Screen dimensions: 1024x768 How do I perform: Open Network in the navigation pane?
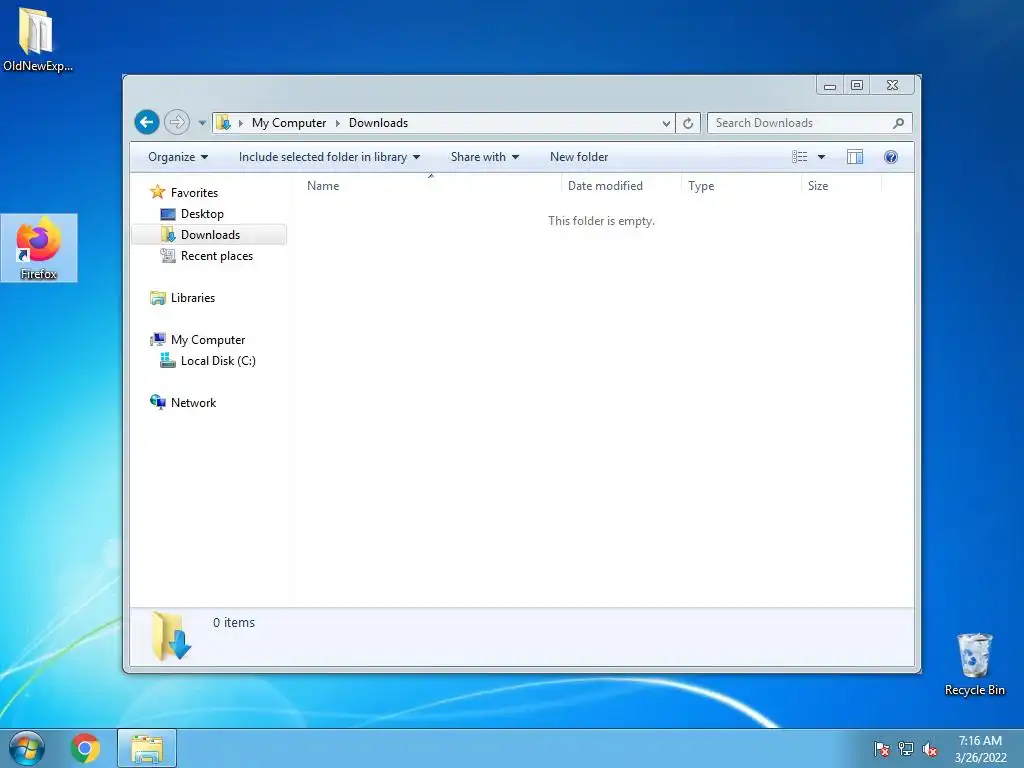pos(193,403)
